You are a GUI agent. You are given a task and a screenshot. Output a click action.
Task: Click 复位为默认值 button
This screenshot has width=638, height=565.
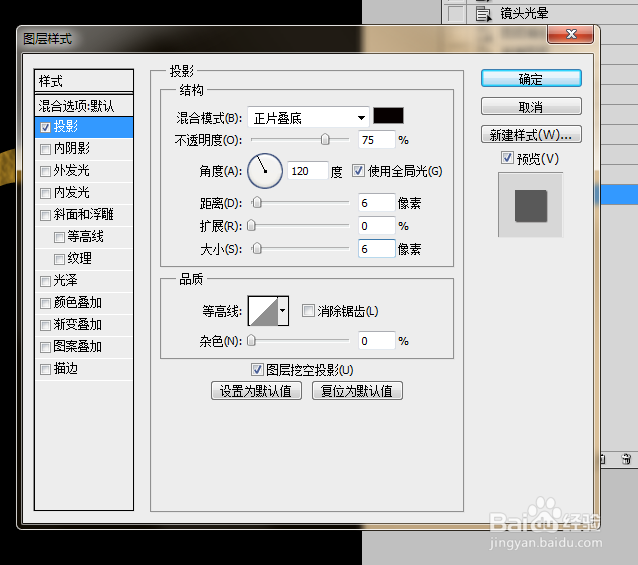pyautogui.click(x=357, y=391)
